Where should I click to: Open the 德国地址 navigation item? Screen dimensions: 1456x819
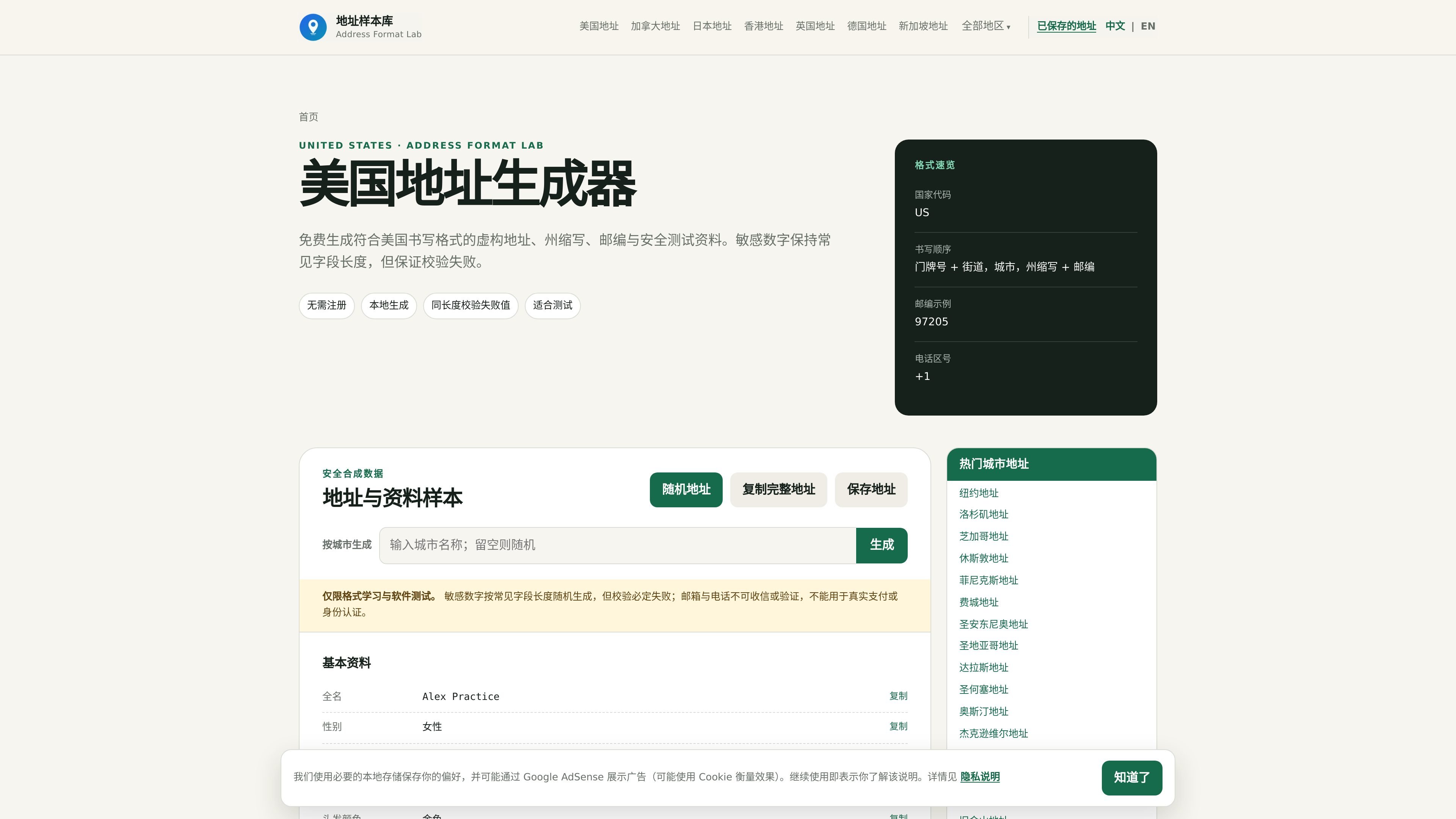coord(866,26)
